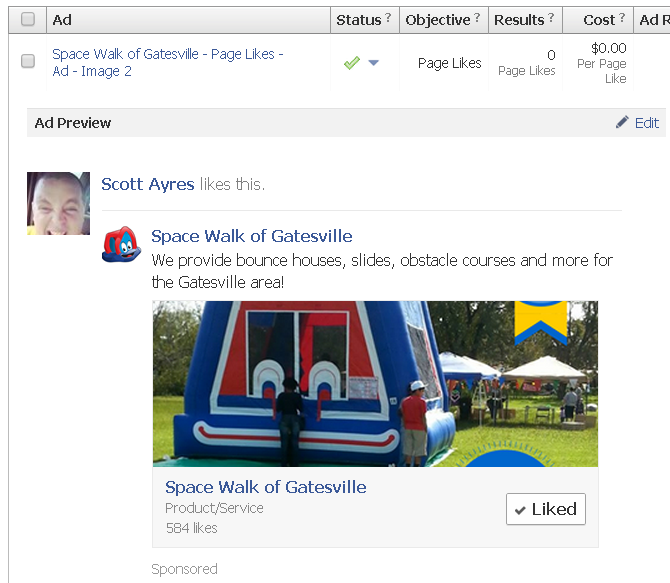Click the 'Product/Service' category text
Screen dimensions: 670x583
click(x=215, y=508)
